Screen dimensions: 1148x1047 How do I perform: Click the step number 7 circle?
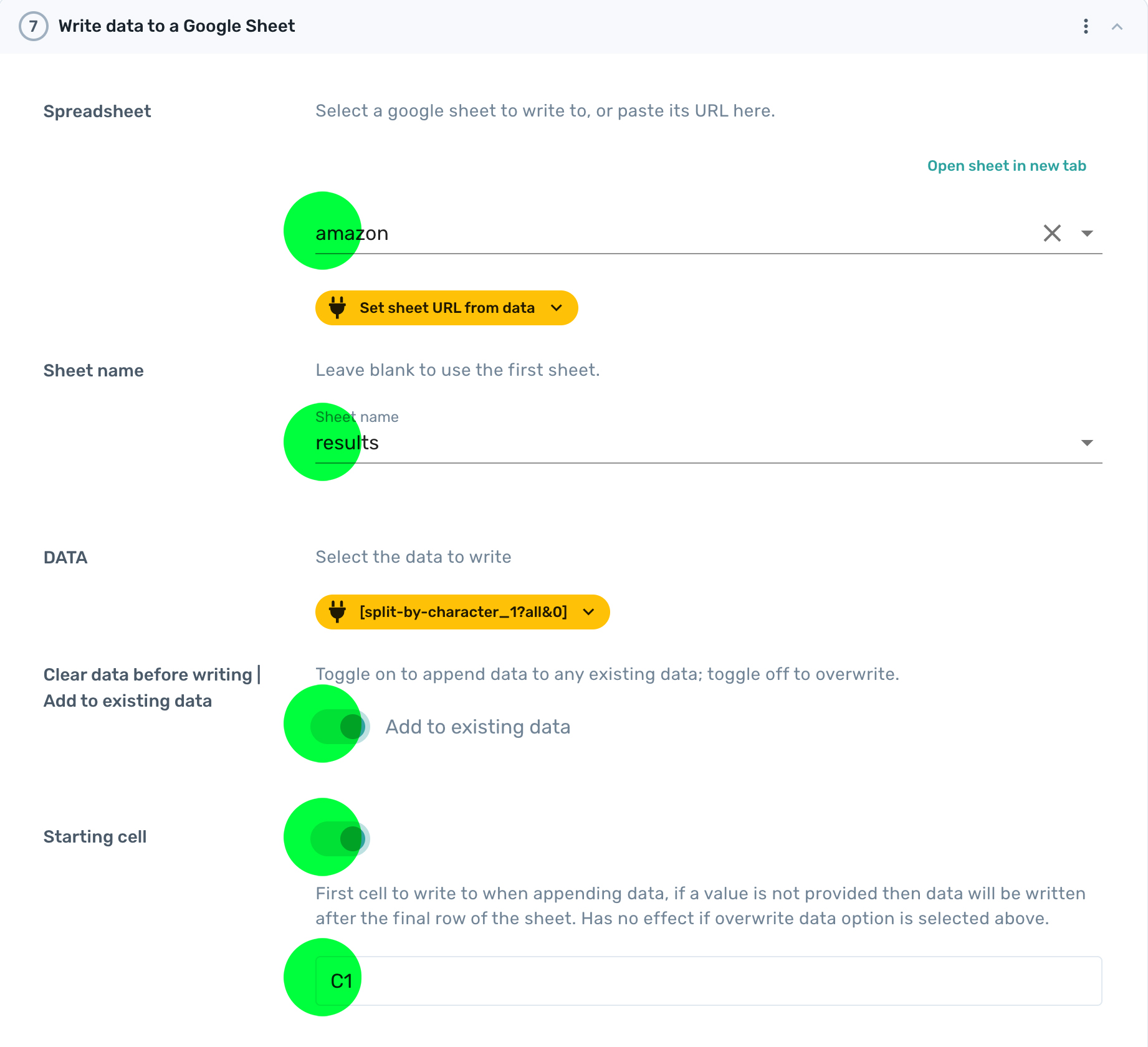(33, 26)
